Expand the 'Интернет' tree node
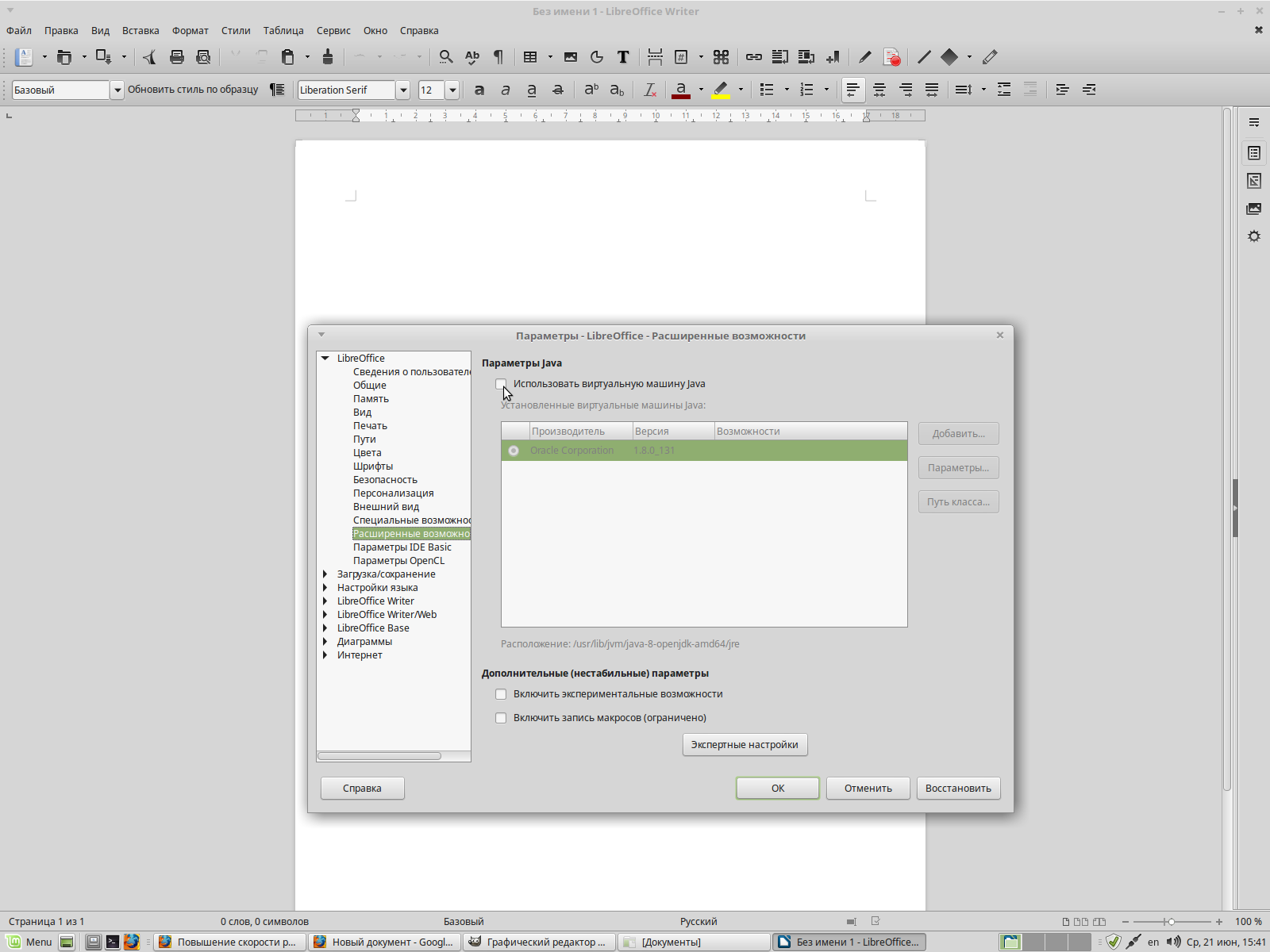The width and height of the screenshot is (1270, 952). 325,655
